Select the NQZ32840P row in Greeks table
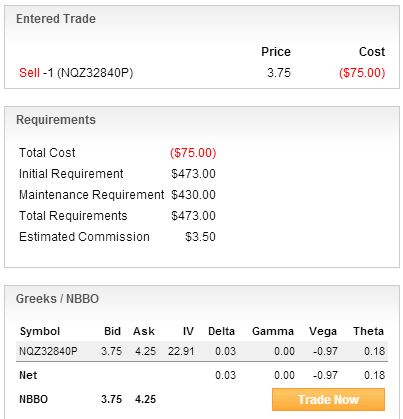 202,351
